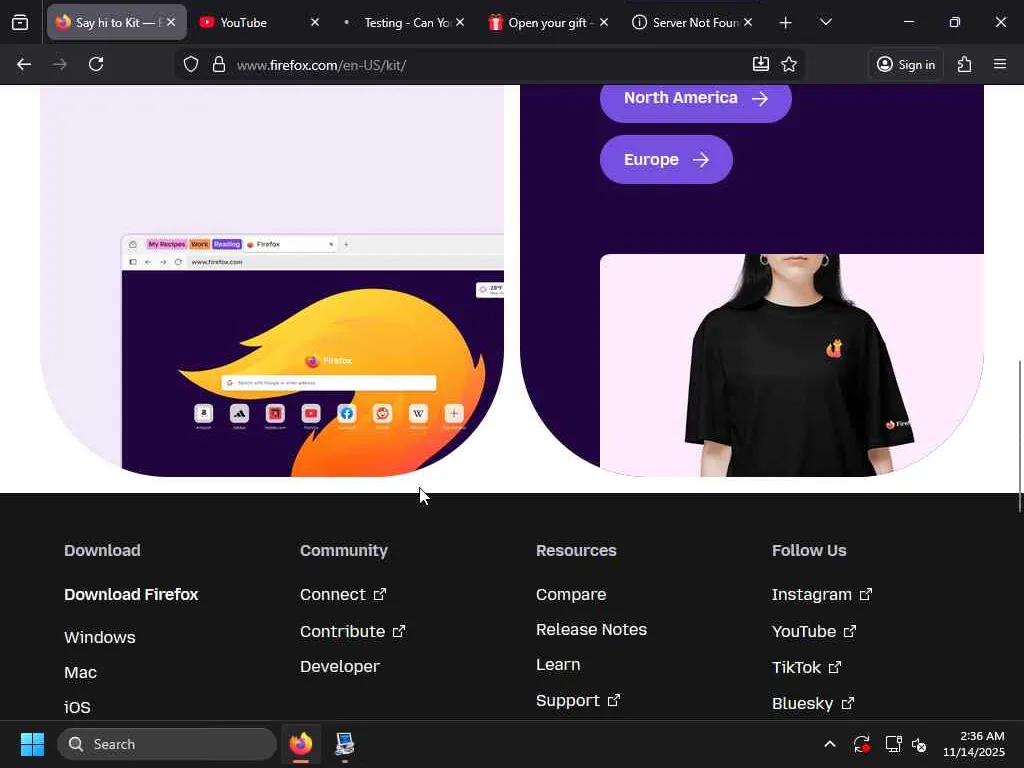This screenshot has height=768, width=1024.
Task: Open the Connect community link
Action: tap(343, 594)
